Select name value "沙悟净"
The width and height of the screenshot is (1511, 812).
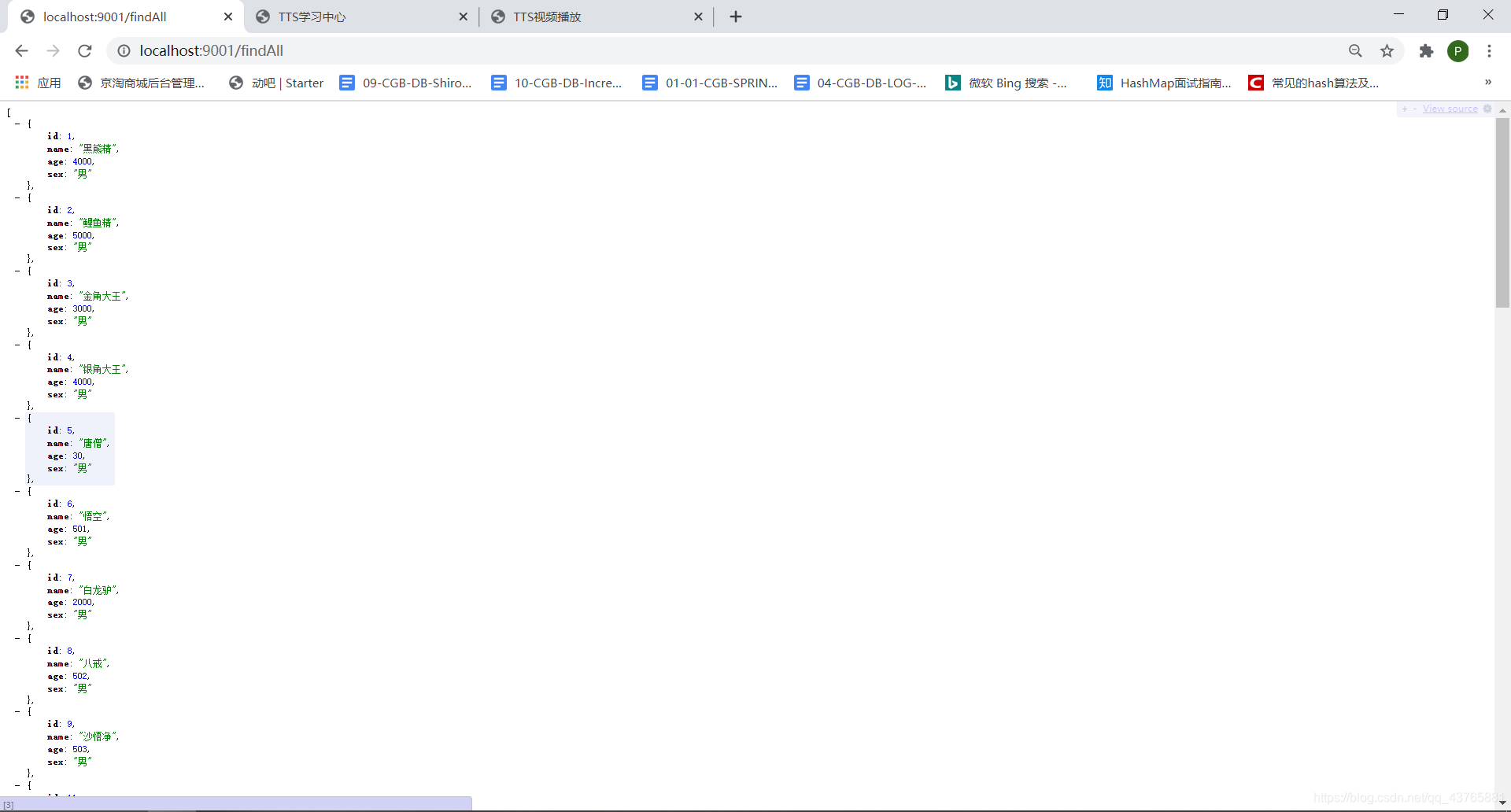click(x=97, y=736)
